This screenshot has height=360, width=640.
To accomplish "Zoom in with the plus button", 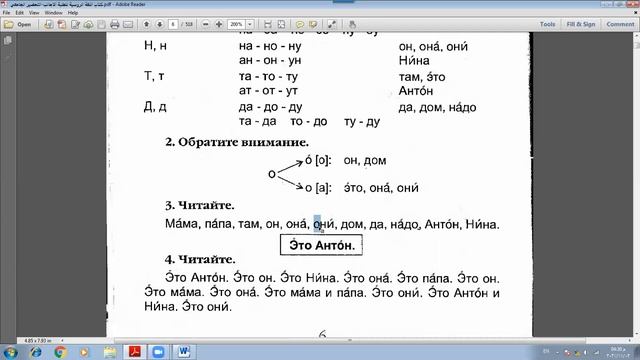I will [x=219, y=24].
